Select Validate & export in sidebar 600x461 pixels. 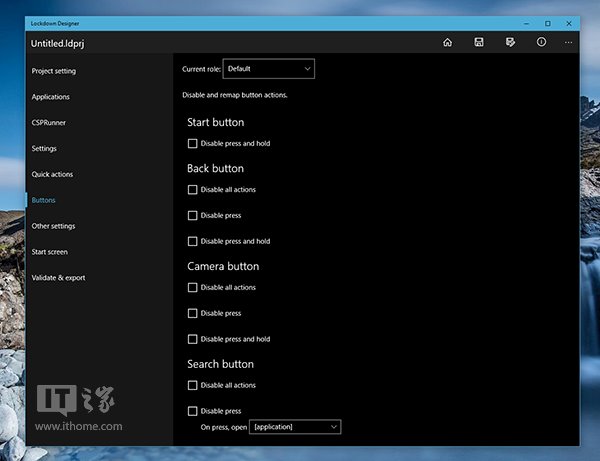click(x=59, y=278)
